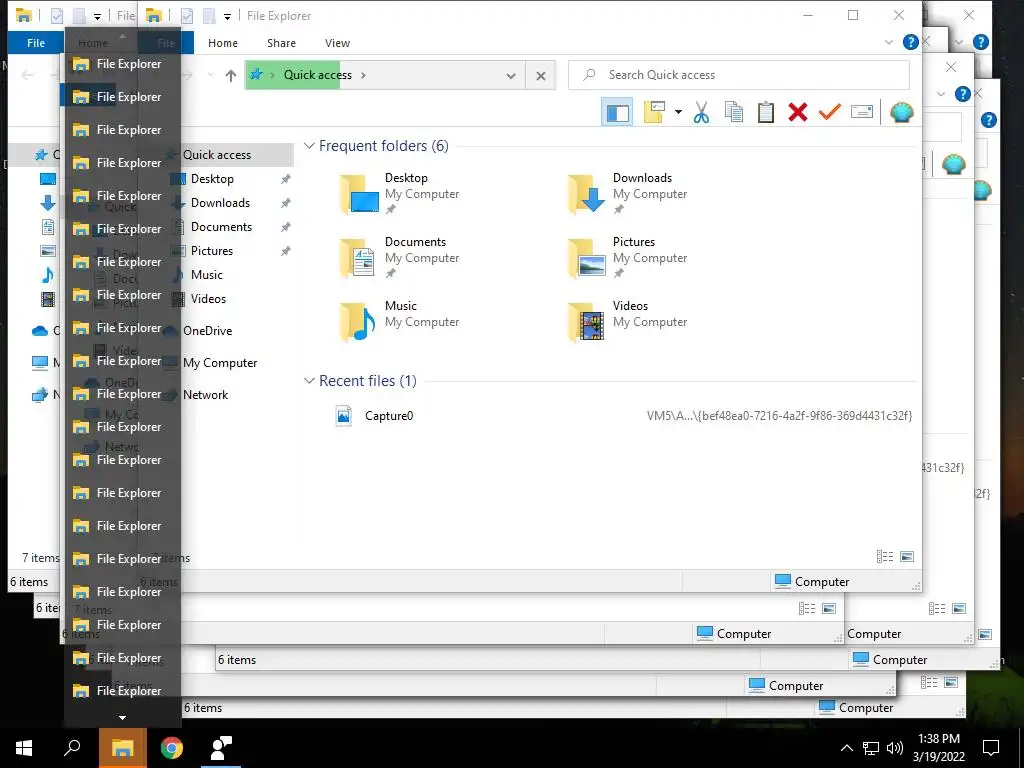This screenshot has width=1024, height=768.
Task: Clear address bar with the X button
Action: (x=541, y=76)
